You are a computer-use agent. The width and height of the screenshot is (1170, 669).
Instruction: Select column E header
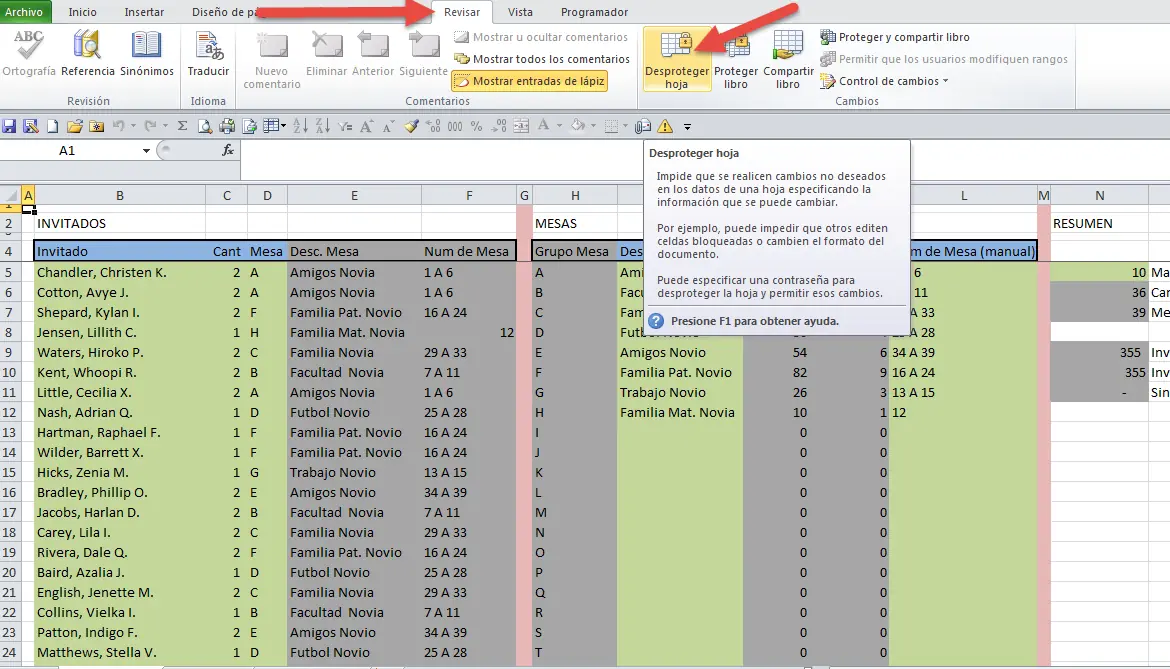(354, 195)
